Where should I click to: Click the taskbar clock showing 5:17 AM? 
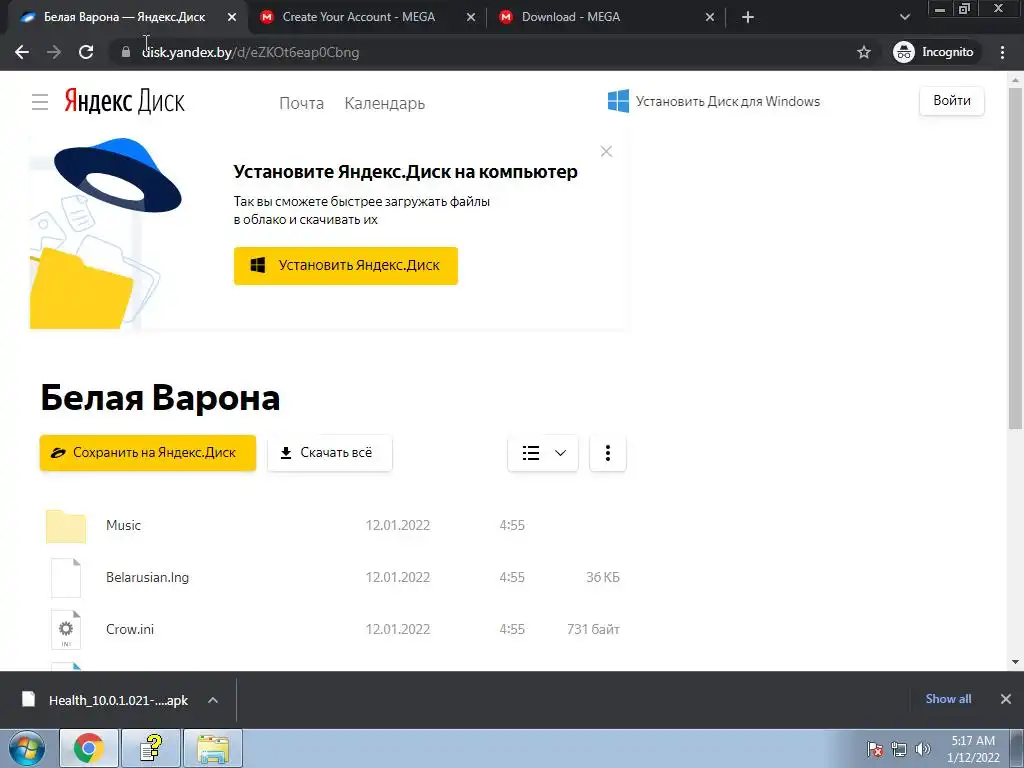click(x=973, y=749)
